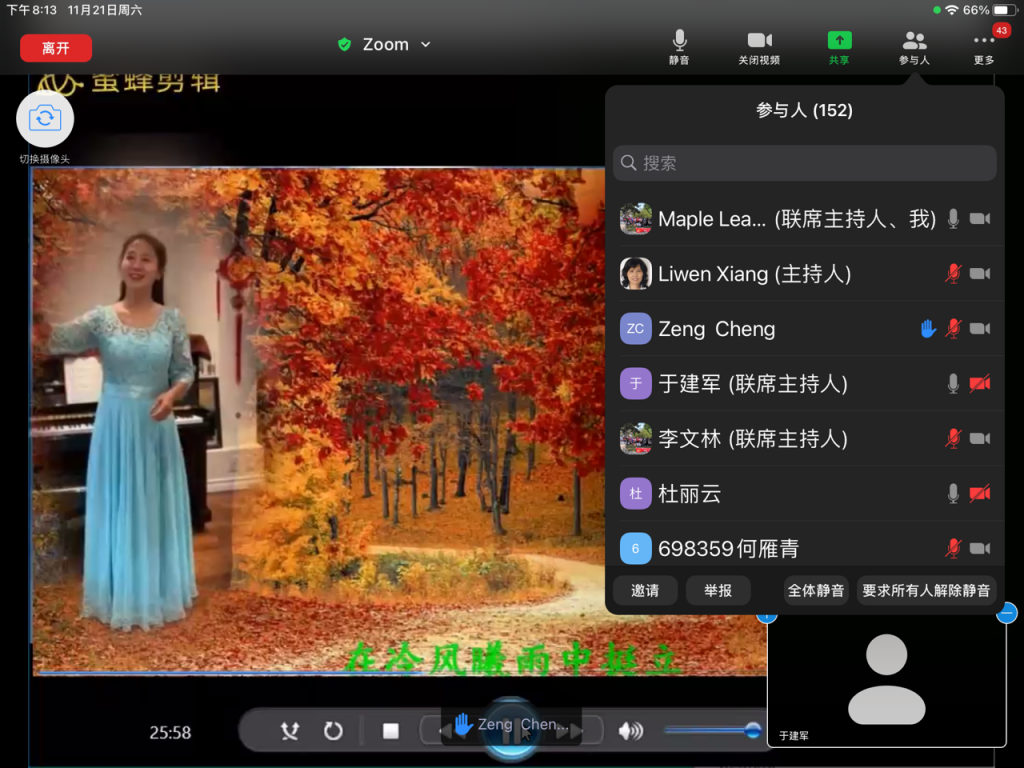
Task: Adjust the player volume slider handle
Action: (x=752, y=729)
